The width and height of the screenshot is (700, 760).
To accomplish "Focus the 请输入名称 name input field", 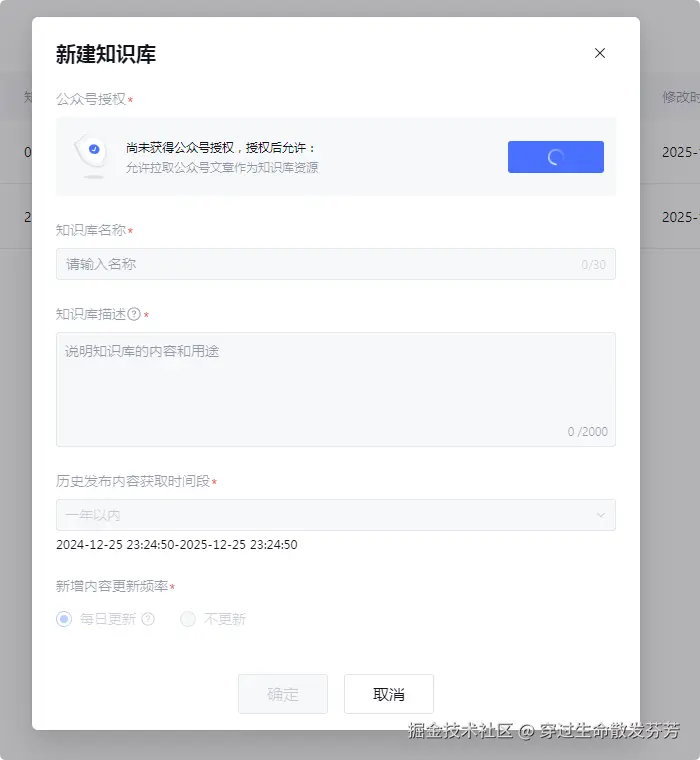I will click(x=336, y=264).
